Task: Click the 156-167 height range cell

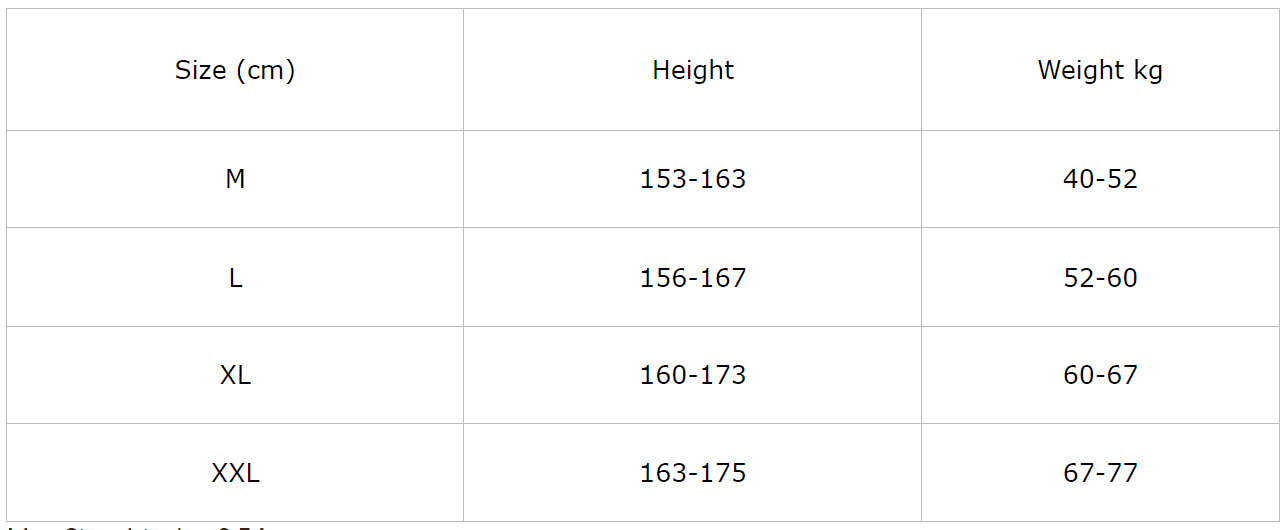Action: 692,277
